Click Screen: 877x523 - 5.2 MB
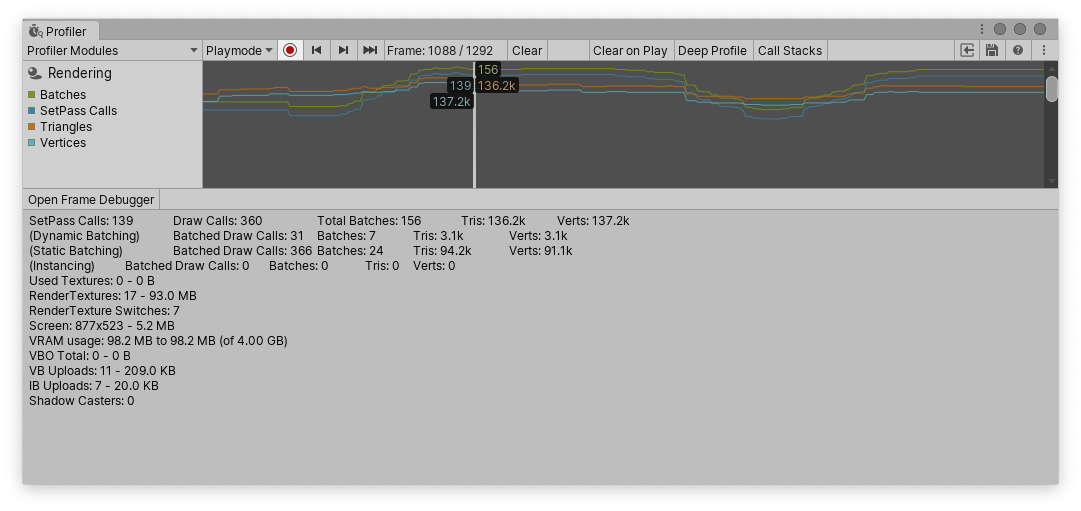The height and width of the screenshot is (511, 1081). tap(102, 325)
